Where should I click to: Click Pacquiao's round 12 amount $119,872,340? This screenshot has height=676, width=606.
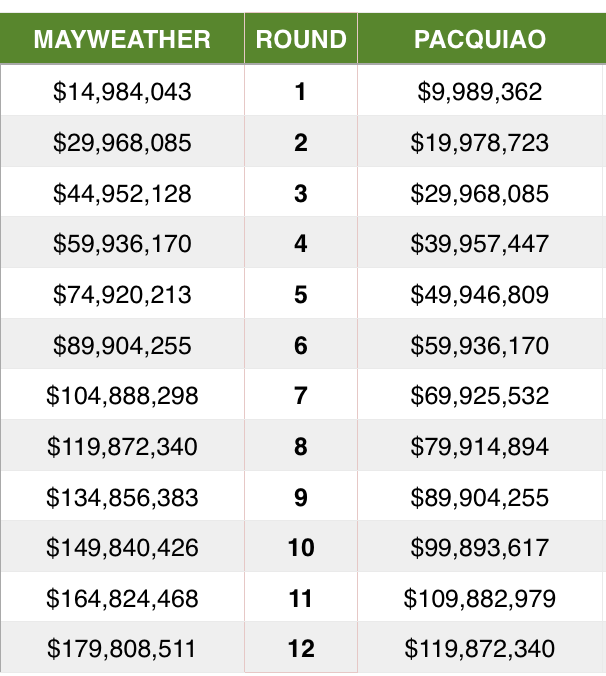[x=480, y=648]
